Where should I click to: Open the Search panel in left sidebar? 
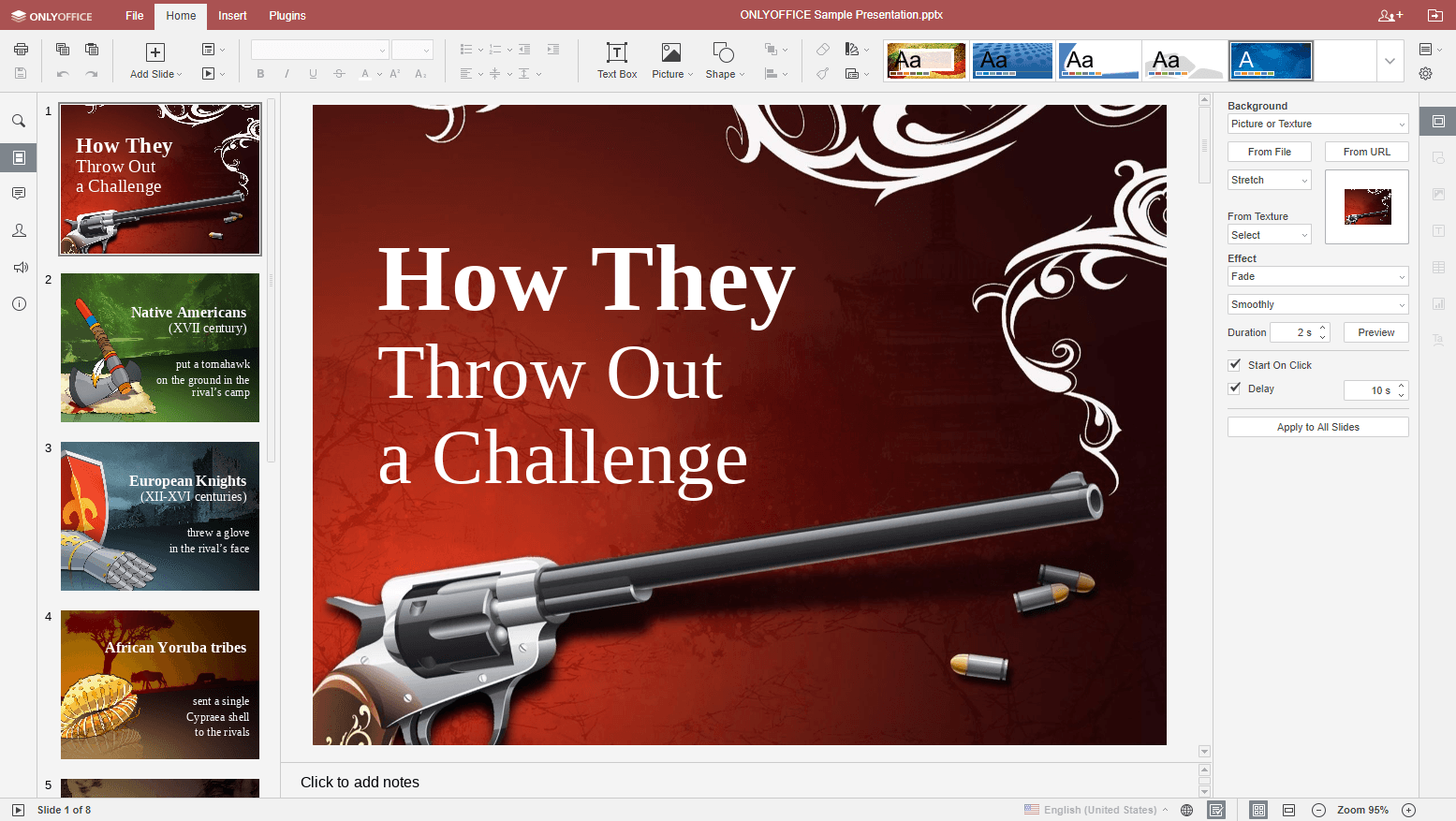pos(19,121)
